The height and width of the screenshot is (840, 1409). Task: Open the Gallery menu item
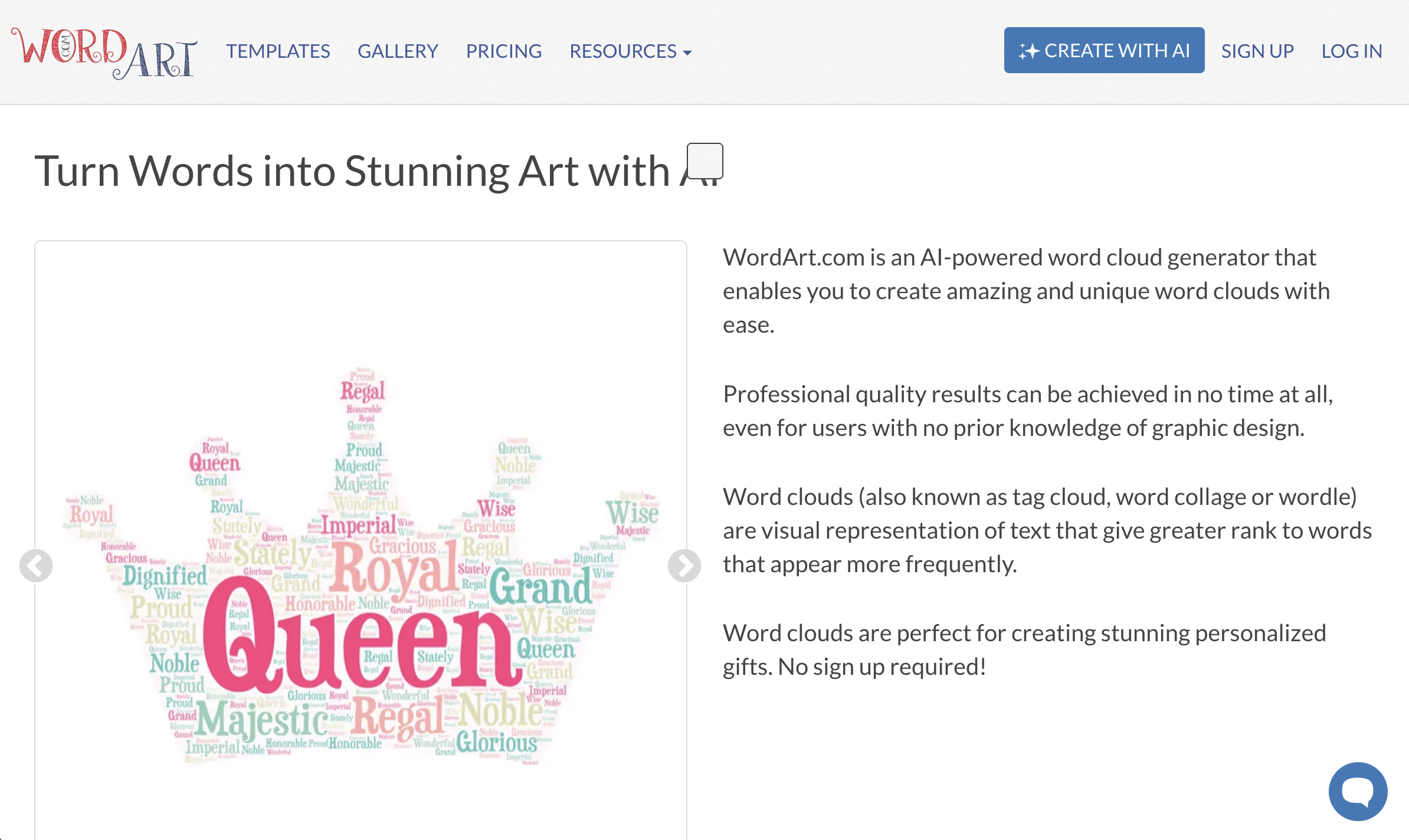click(x=398, y=51)
